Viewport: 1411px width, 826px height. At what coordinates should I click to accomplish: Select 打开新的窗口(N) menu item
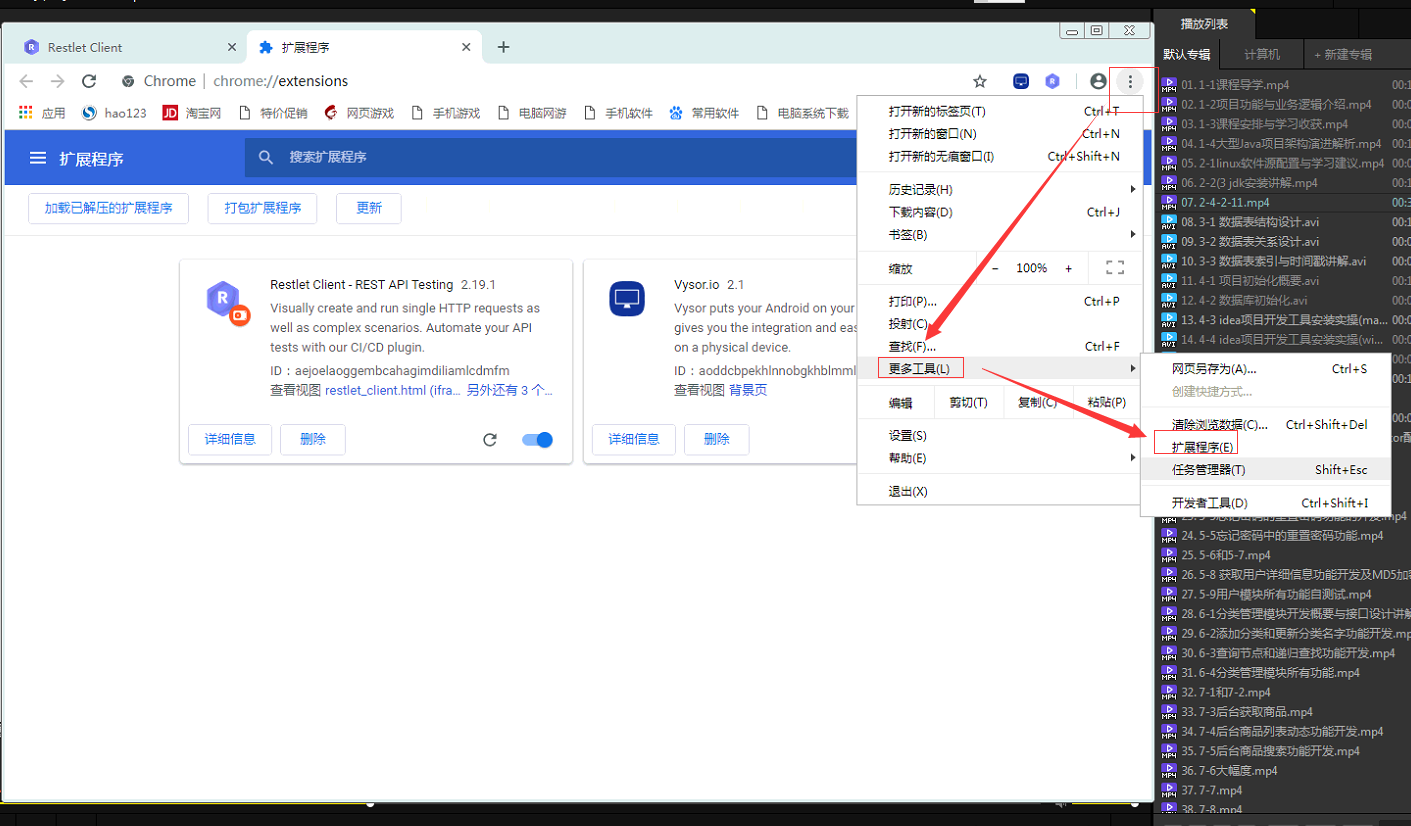click(1000, 134)
